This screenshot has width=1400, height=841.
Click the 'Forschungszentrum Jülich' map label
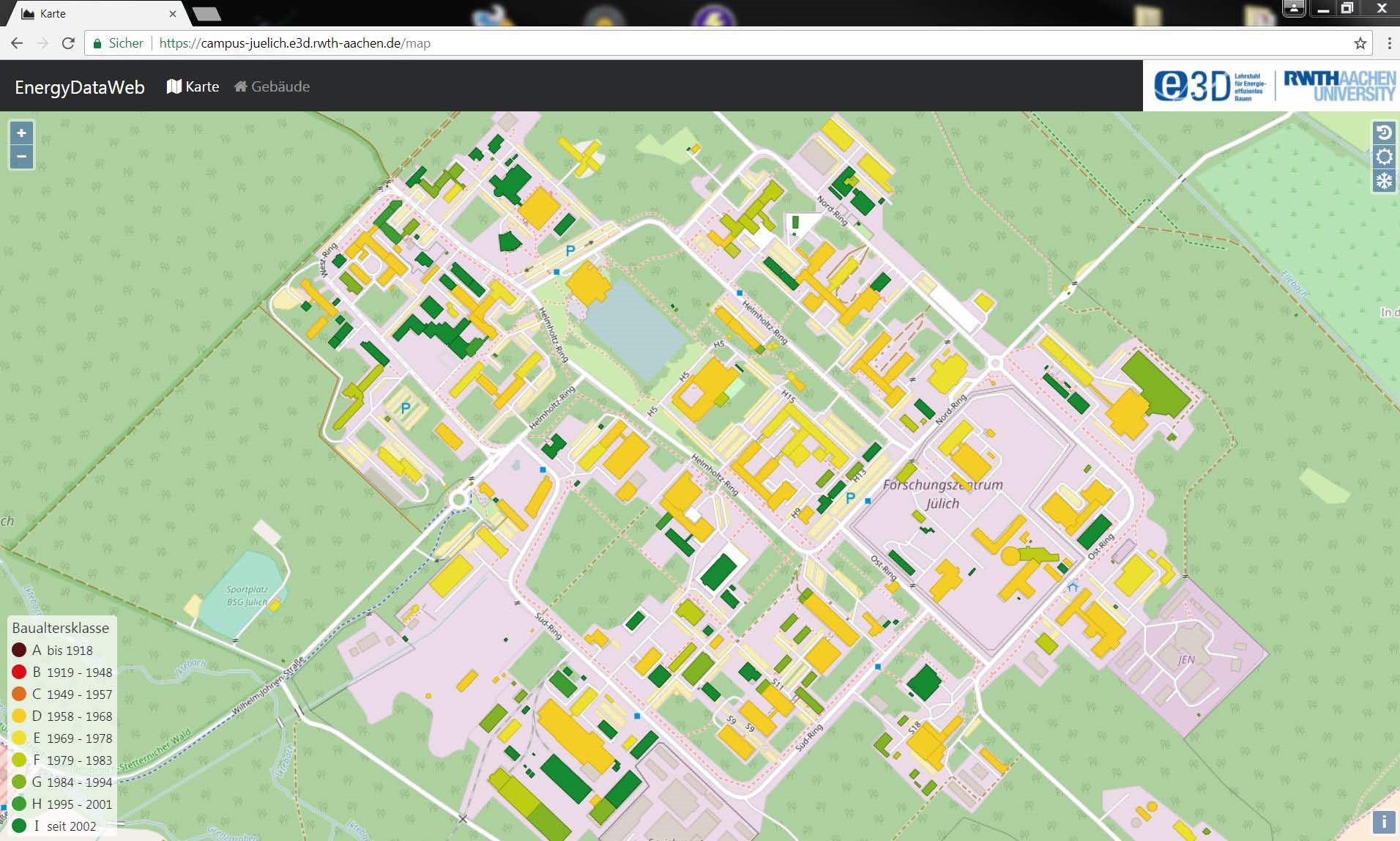coord(942,494)
